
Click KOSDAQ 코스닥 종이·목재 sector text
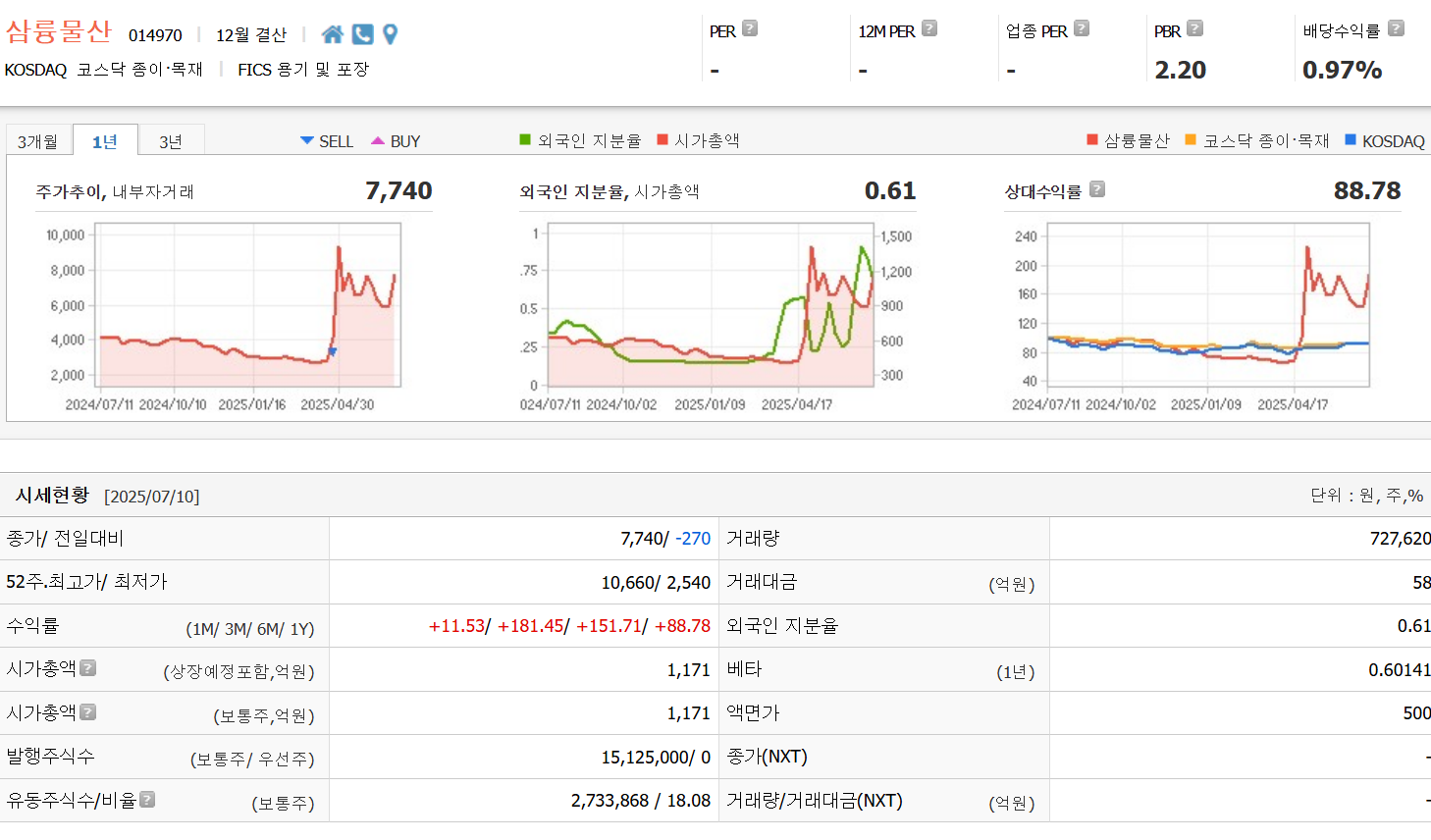tap(104, 70)
